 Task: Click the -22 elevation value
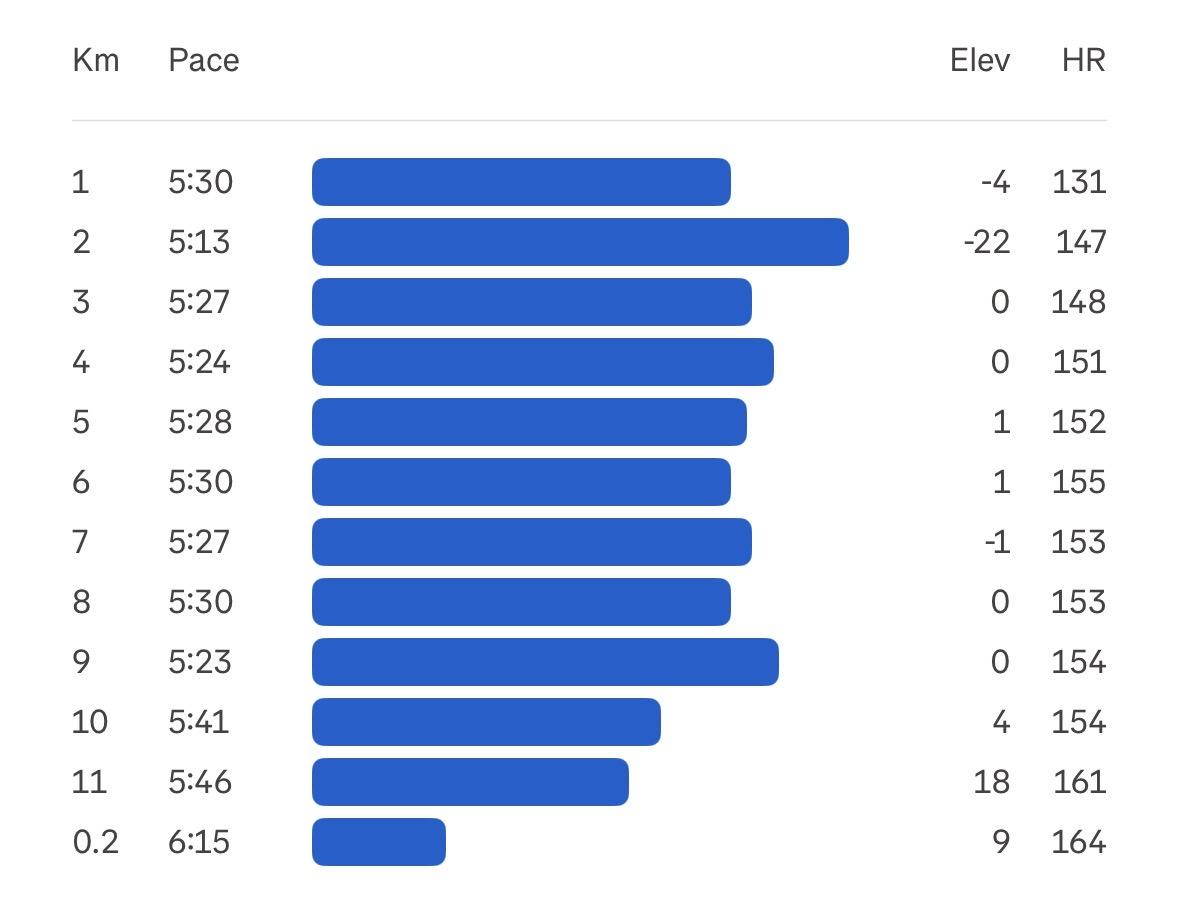pos(987,242)
